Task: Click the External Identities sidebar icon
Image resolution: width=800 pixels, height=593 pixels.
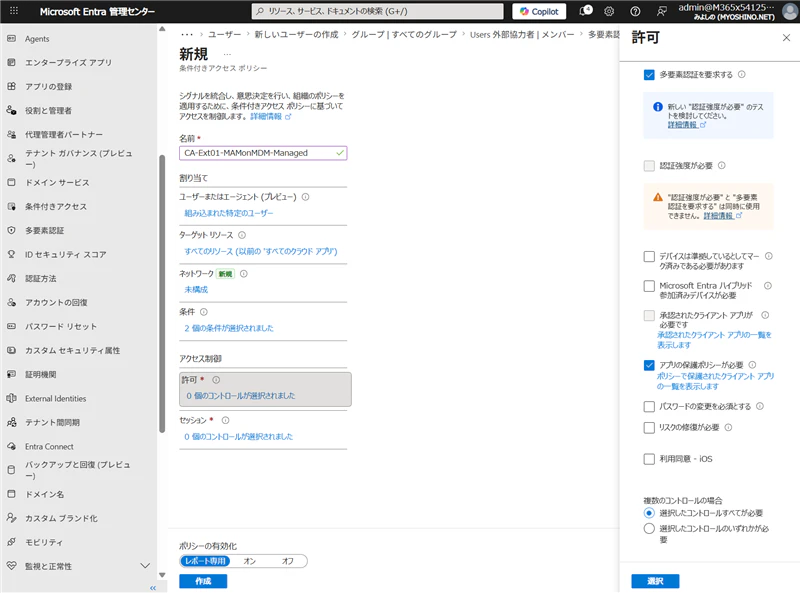Action: click(11, 398)
